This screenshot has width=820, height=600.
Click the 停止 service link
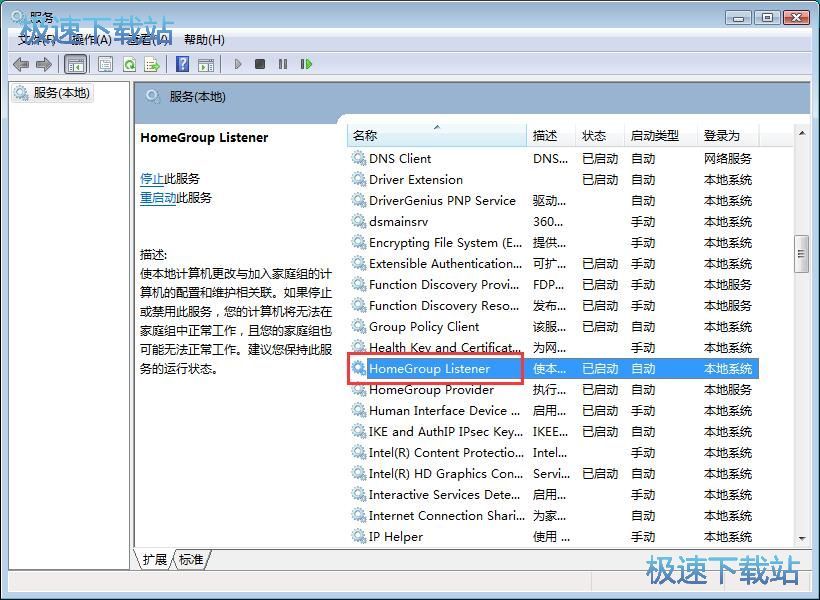[152, 178]
